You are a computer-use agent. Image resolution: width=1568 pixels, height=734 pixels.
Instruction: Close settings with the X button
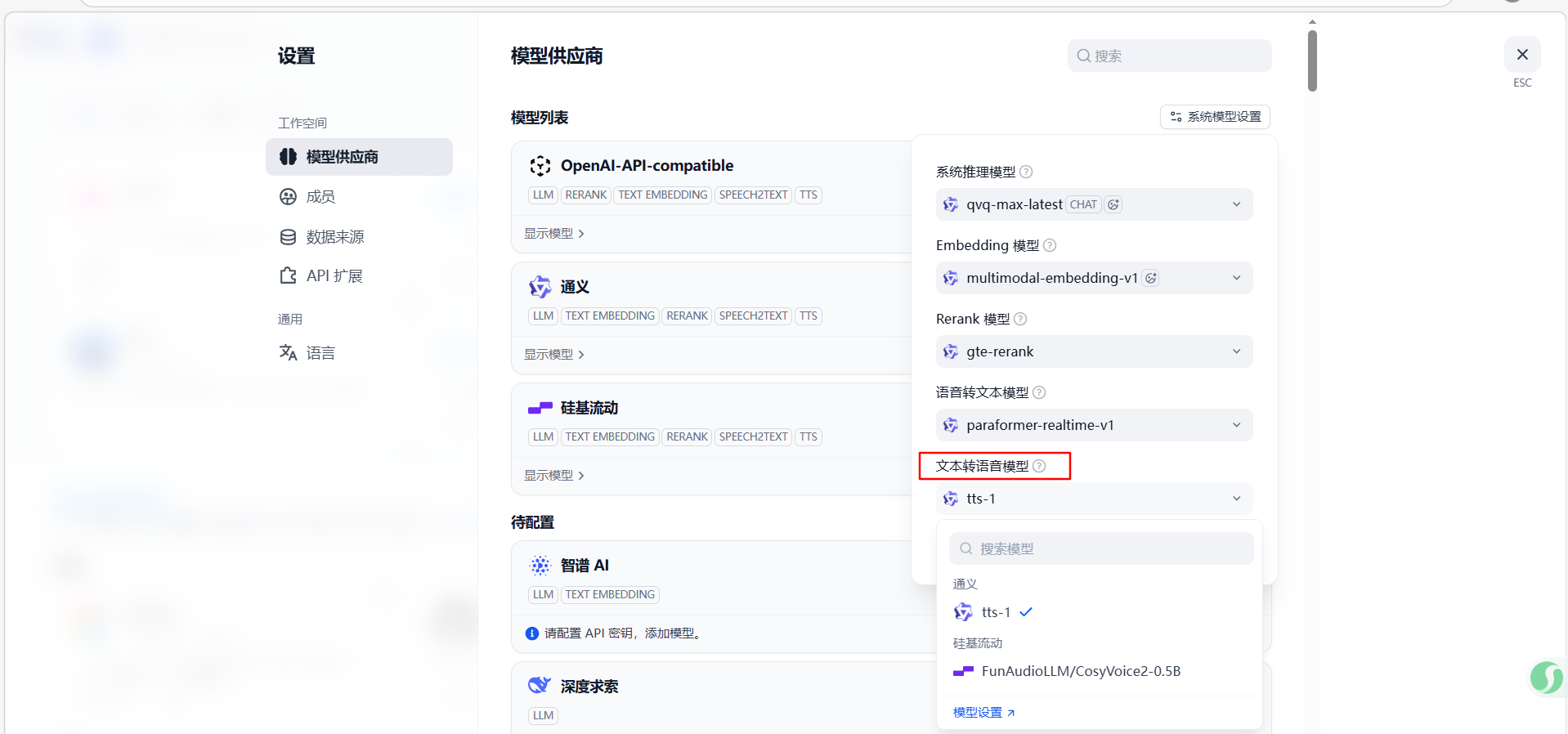[x=1522, y=55]
